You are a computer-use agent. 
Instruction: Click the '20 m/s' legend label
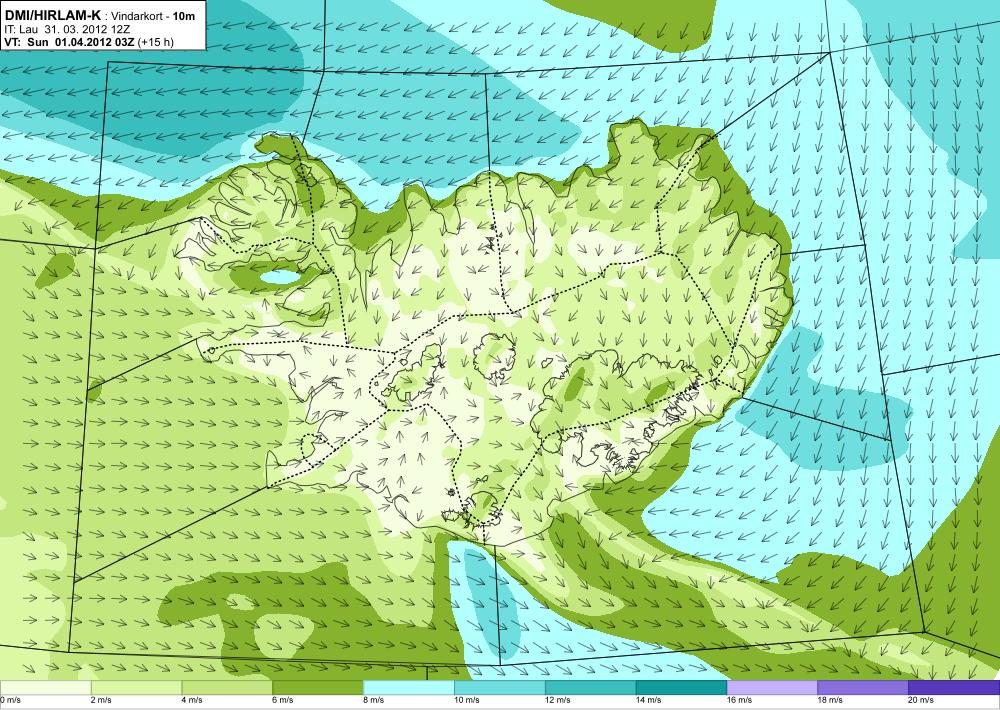point(921,700)
